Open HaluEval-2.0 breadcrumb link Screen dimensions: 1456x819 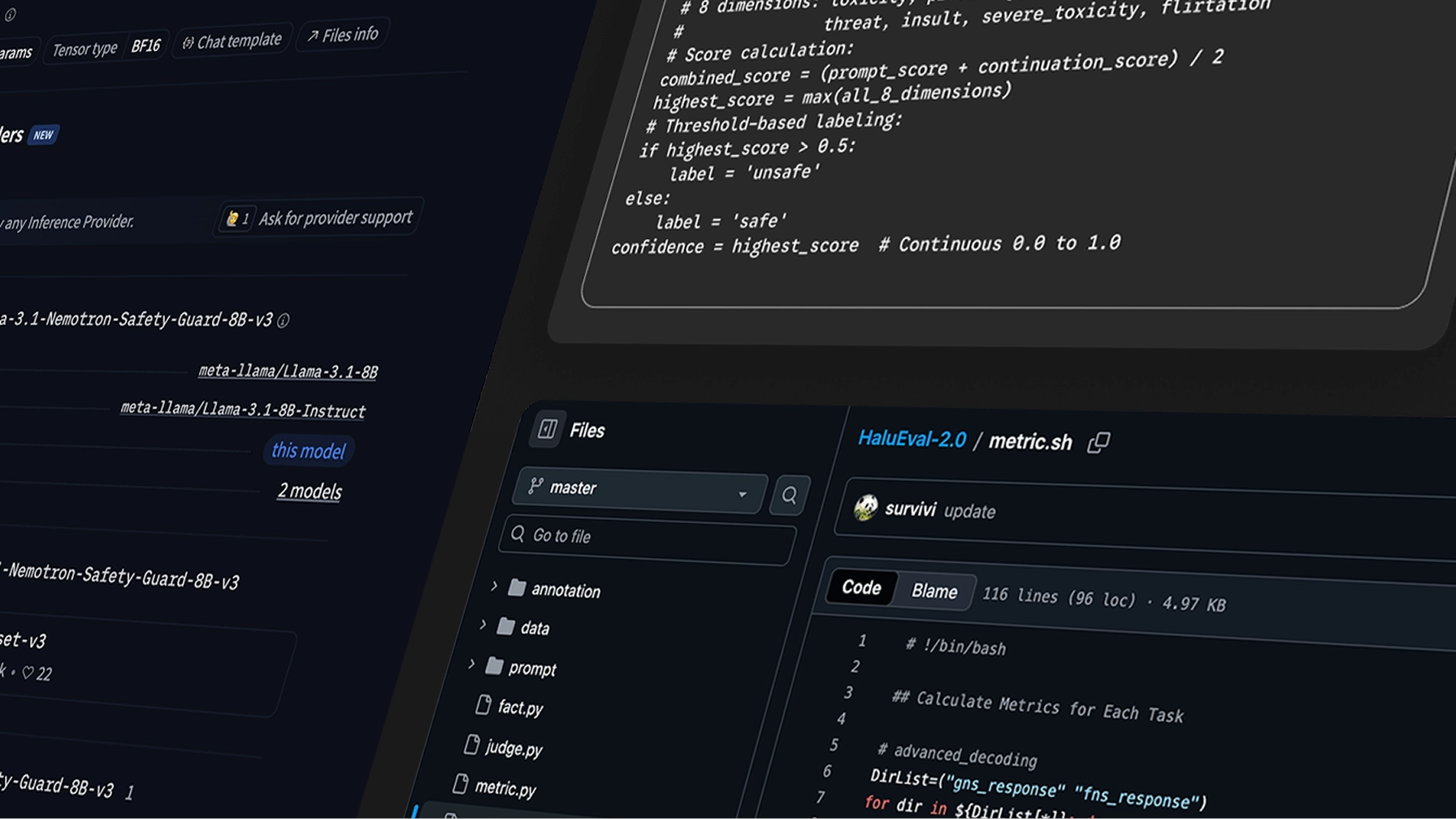point(912,440)
